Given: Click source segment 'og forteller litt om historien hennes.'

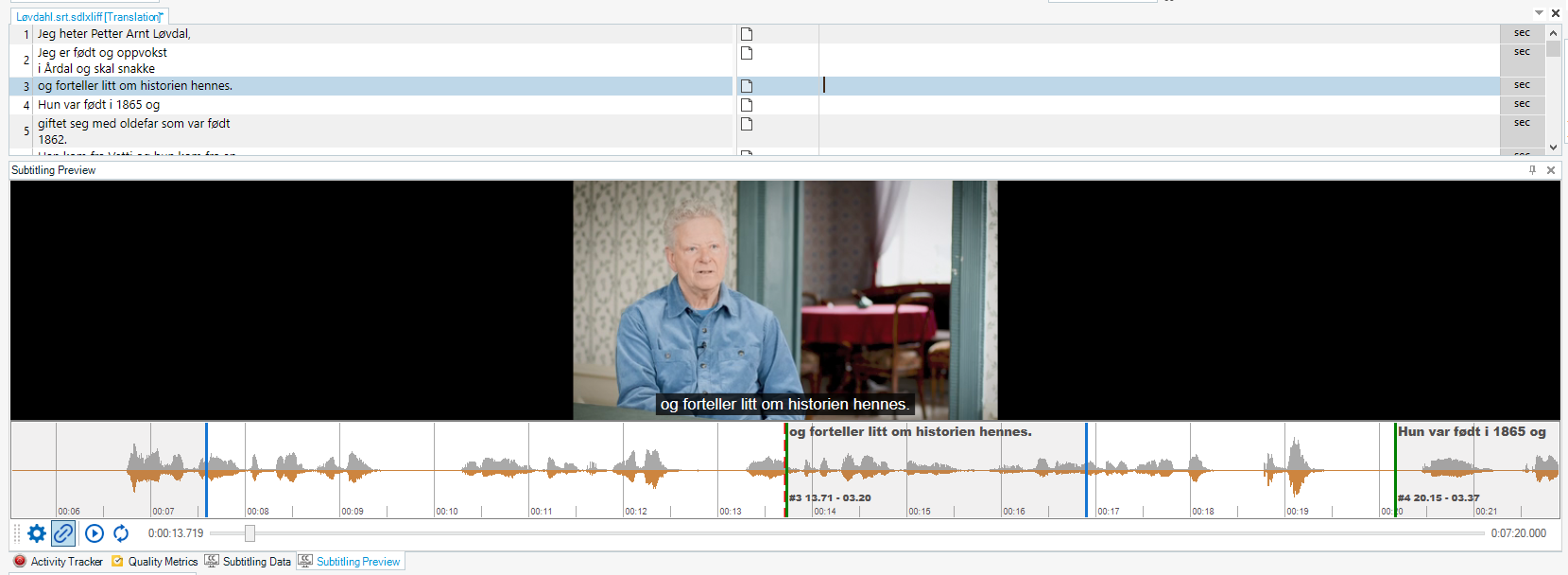Looking at the screenshot, I should click(135, 86).
